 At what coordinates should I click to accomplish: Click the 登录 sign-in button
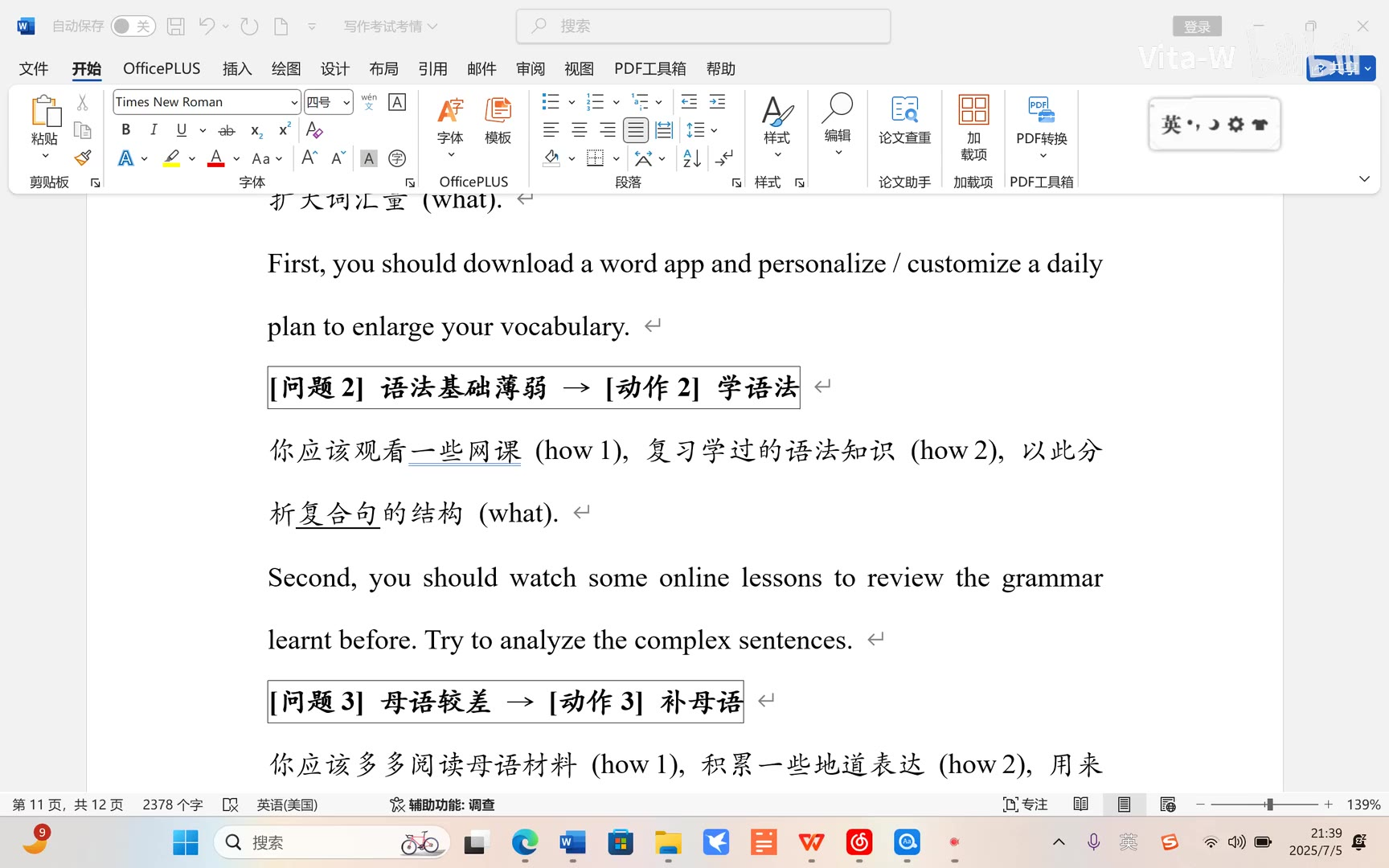click(1196, 27)
